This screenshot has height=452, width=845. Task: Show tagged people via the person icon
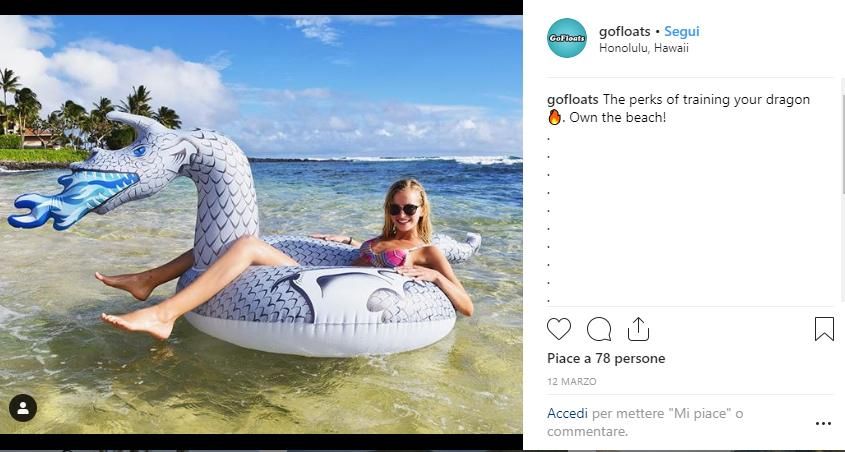point(23,408)
